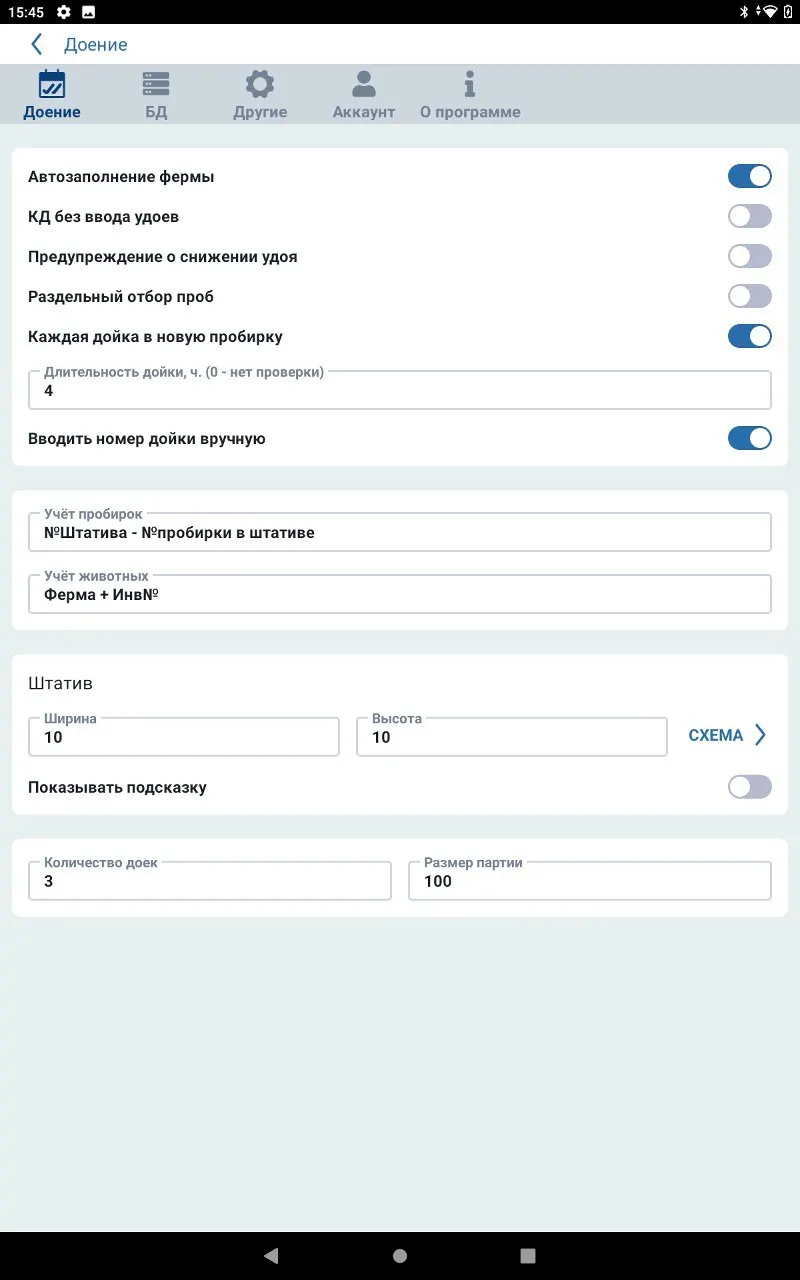Open the Учёт животных selection field

coord(400,594)
